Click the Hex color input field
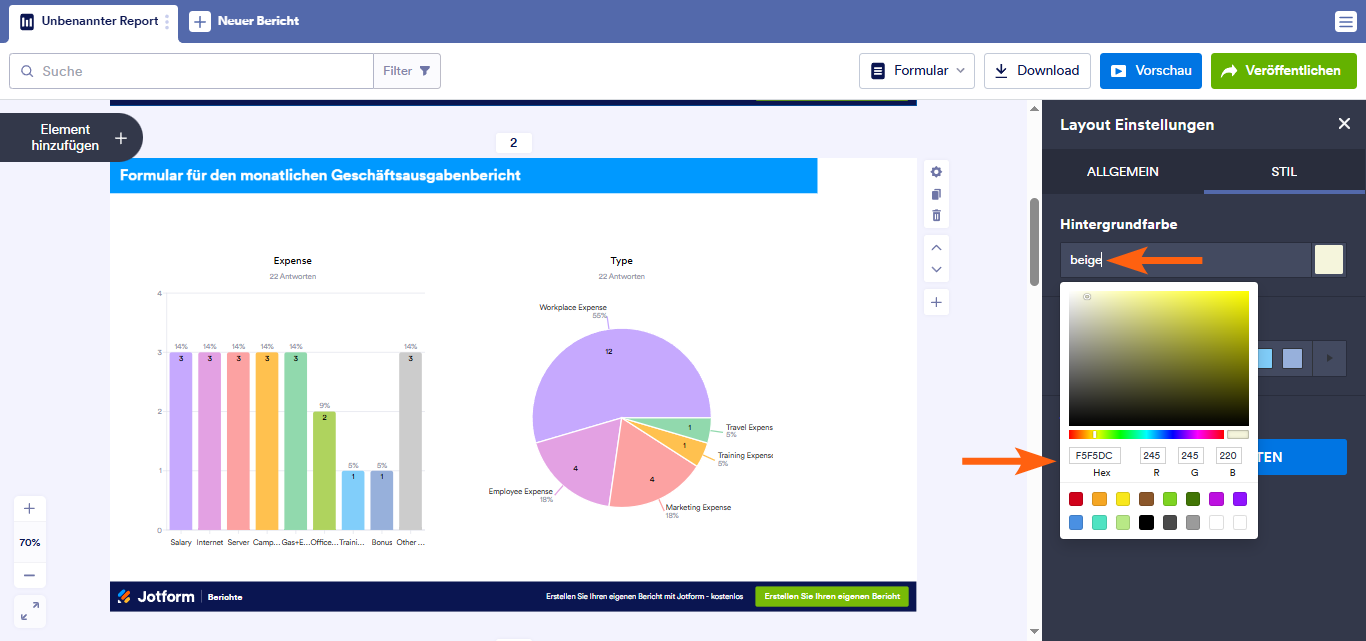Image resolution: width=1366 pixels, height=641 pixels. point(1095,456)
